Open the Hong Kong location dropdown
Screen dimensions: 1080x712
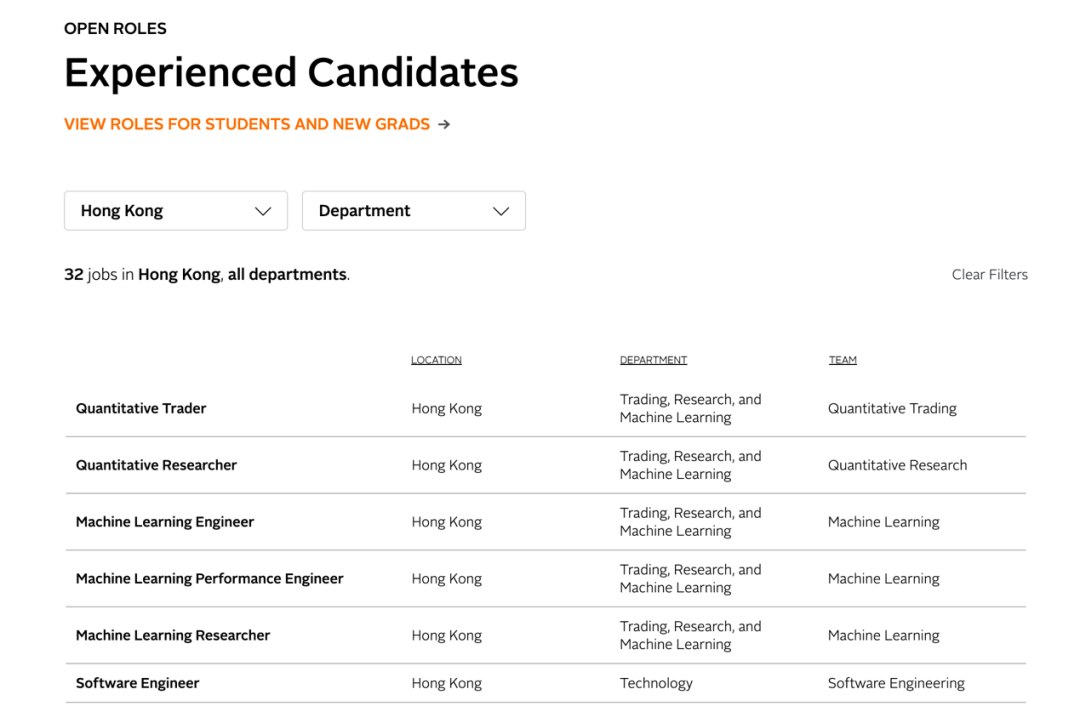point(175,211)
